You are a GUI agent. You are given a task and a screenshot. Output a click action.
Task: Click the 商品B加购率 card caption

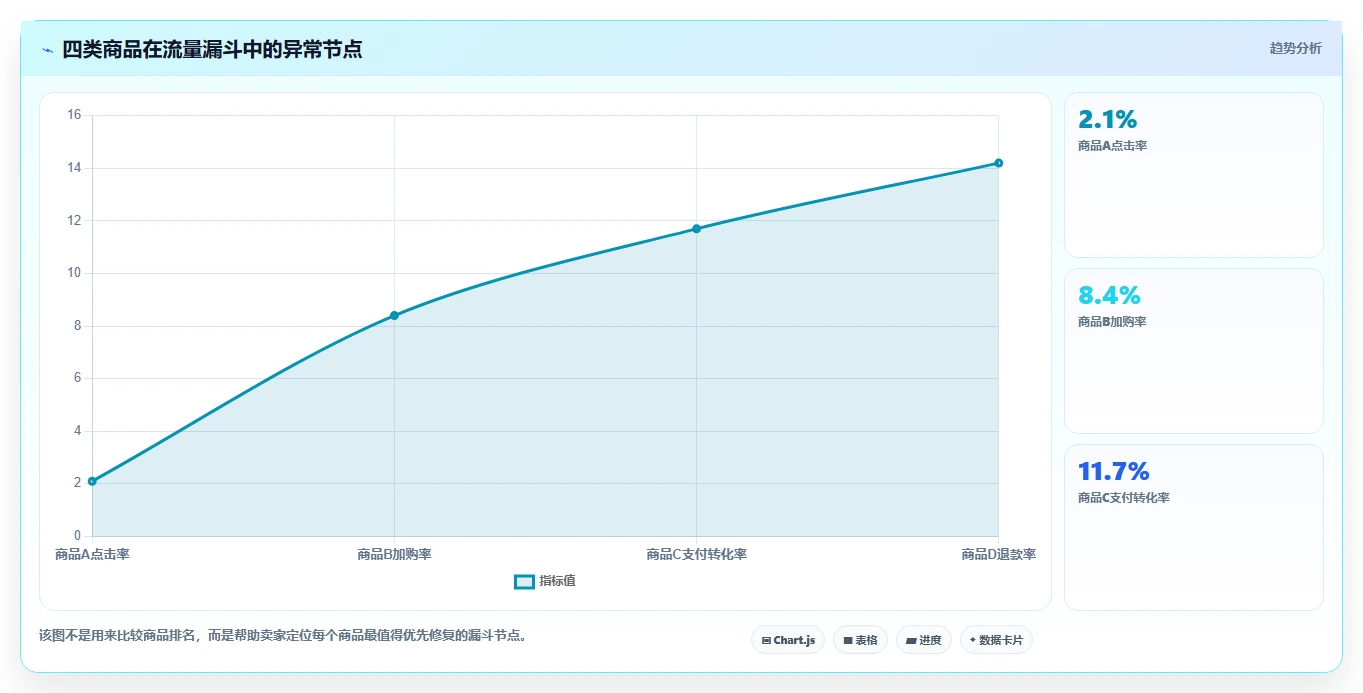pyautogui.click(x=1112, y=322)
